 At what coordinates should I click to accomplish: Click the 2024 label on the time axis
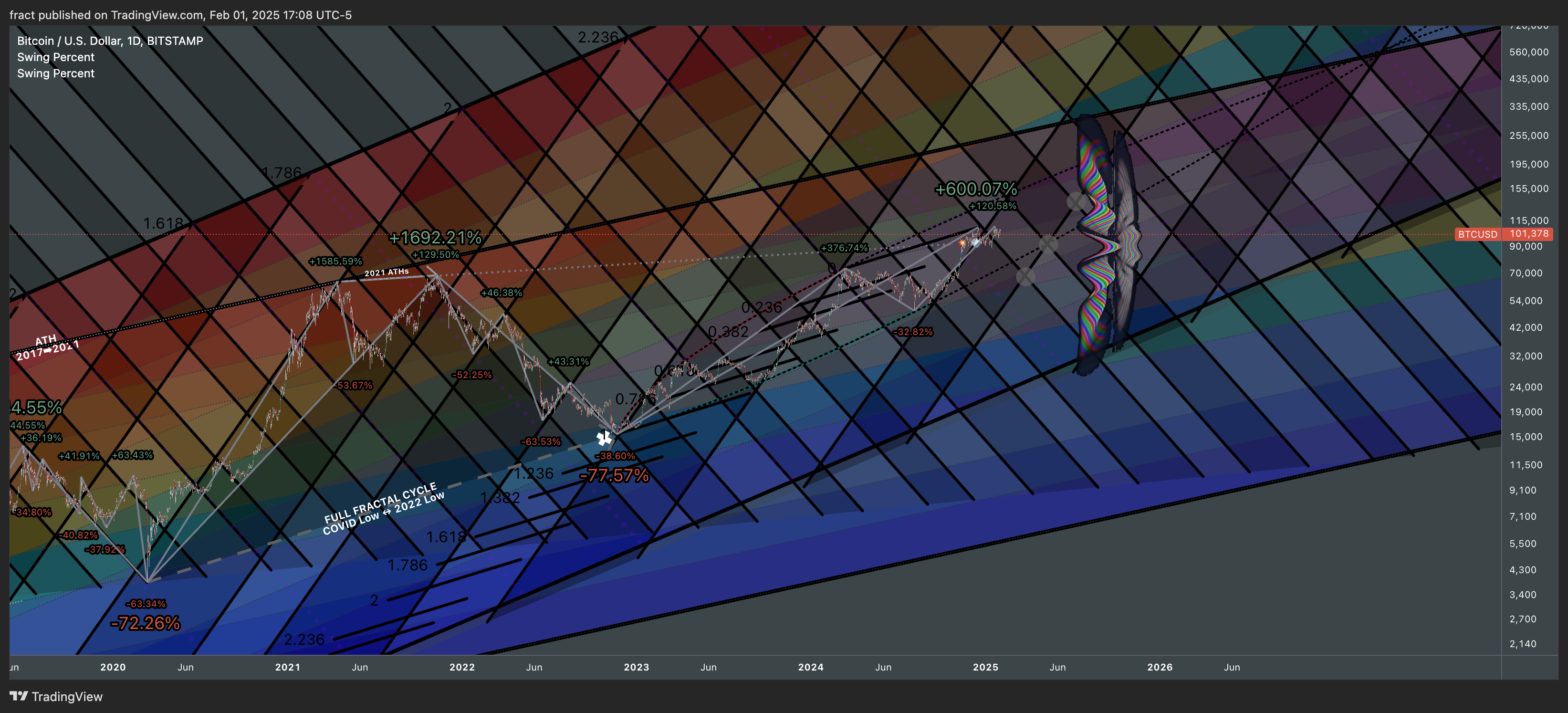pos(811,667)
